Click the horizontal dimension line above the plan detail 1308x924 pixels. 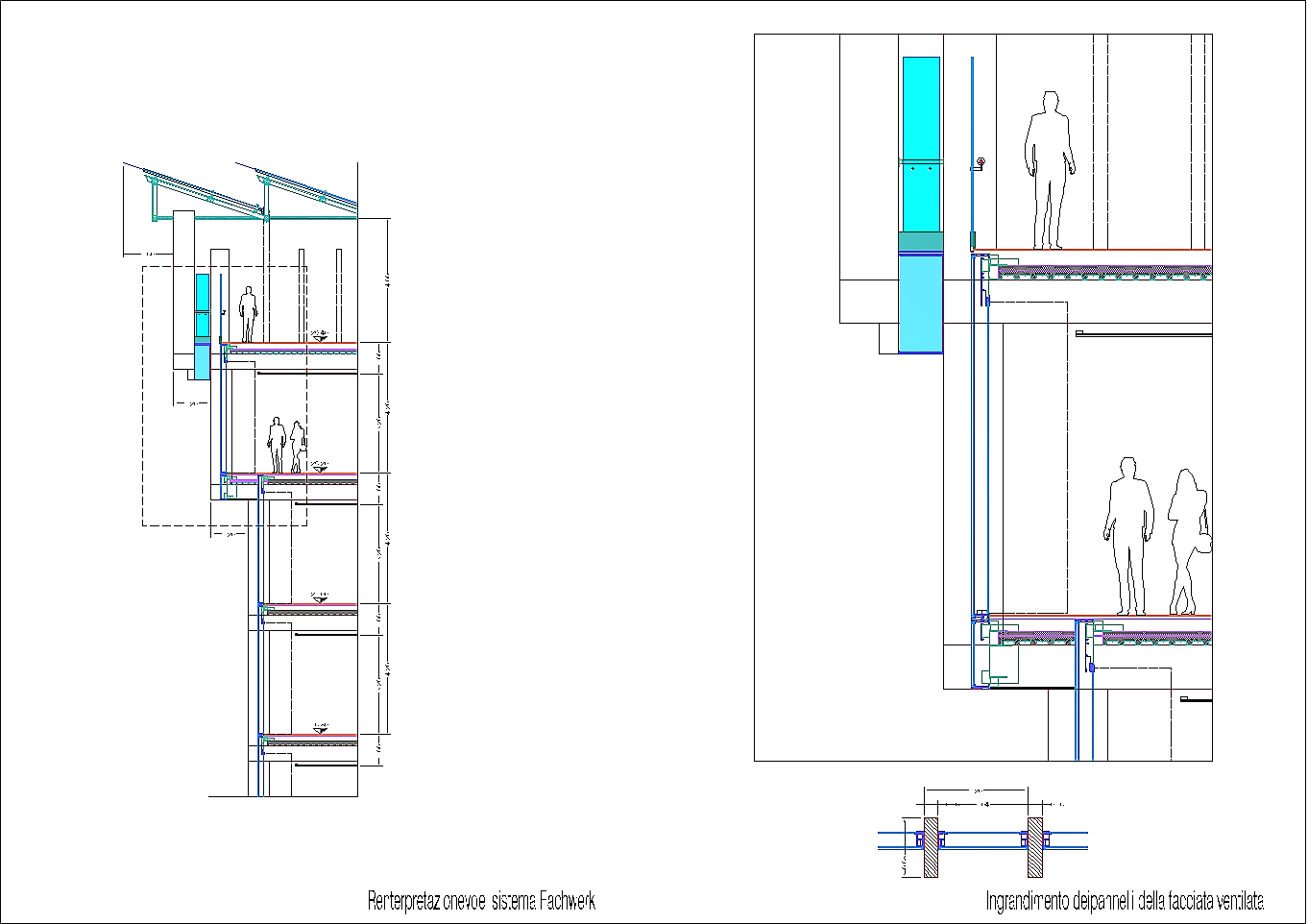pos(978,791)
